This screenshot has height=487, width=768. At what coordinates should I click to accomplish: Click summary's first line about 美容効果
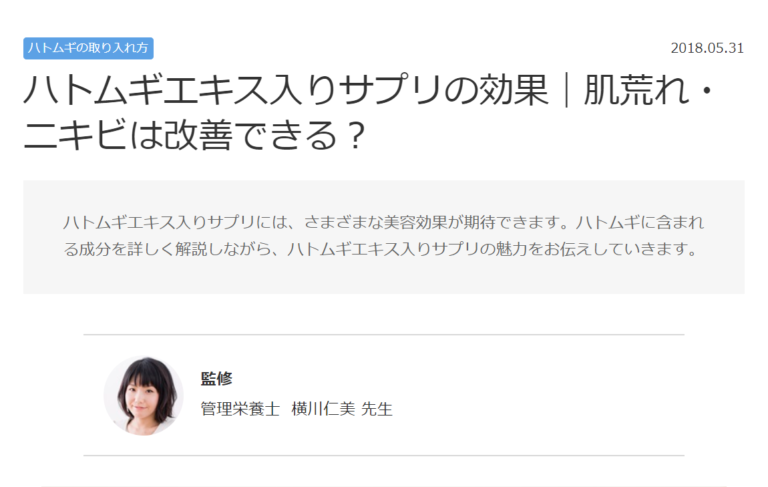(x=384, y=222)
